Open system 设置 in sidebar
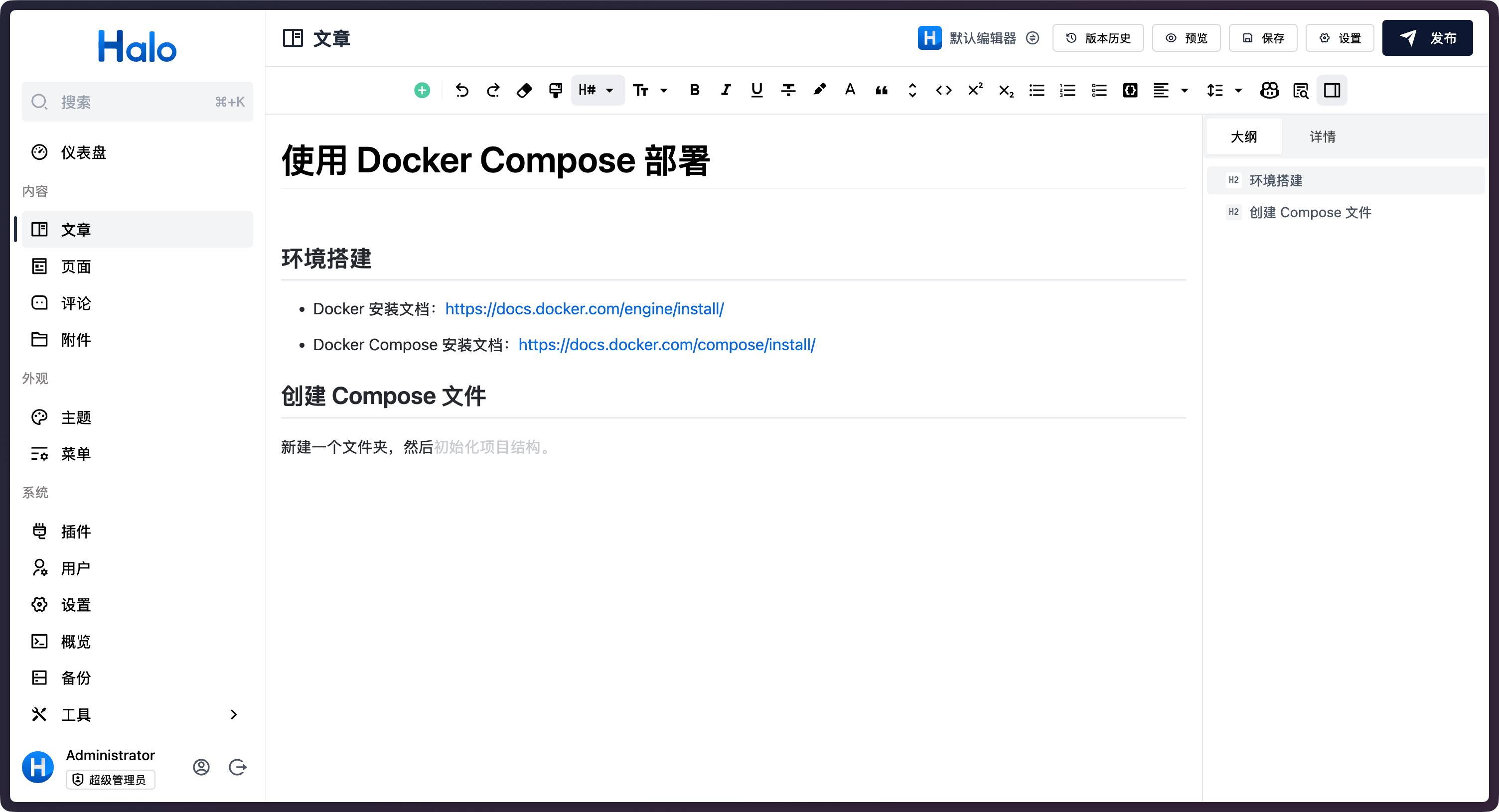 click(138, 605)
